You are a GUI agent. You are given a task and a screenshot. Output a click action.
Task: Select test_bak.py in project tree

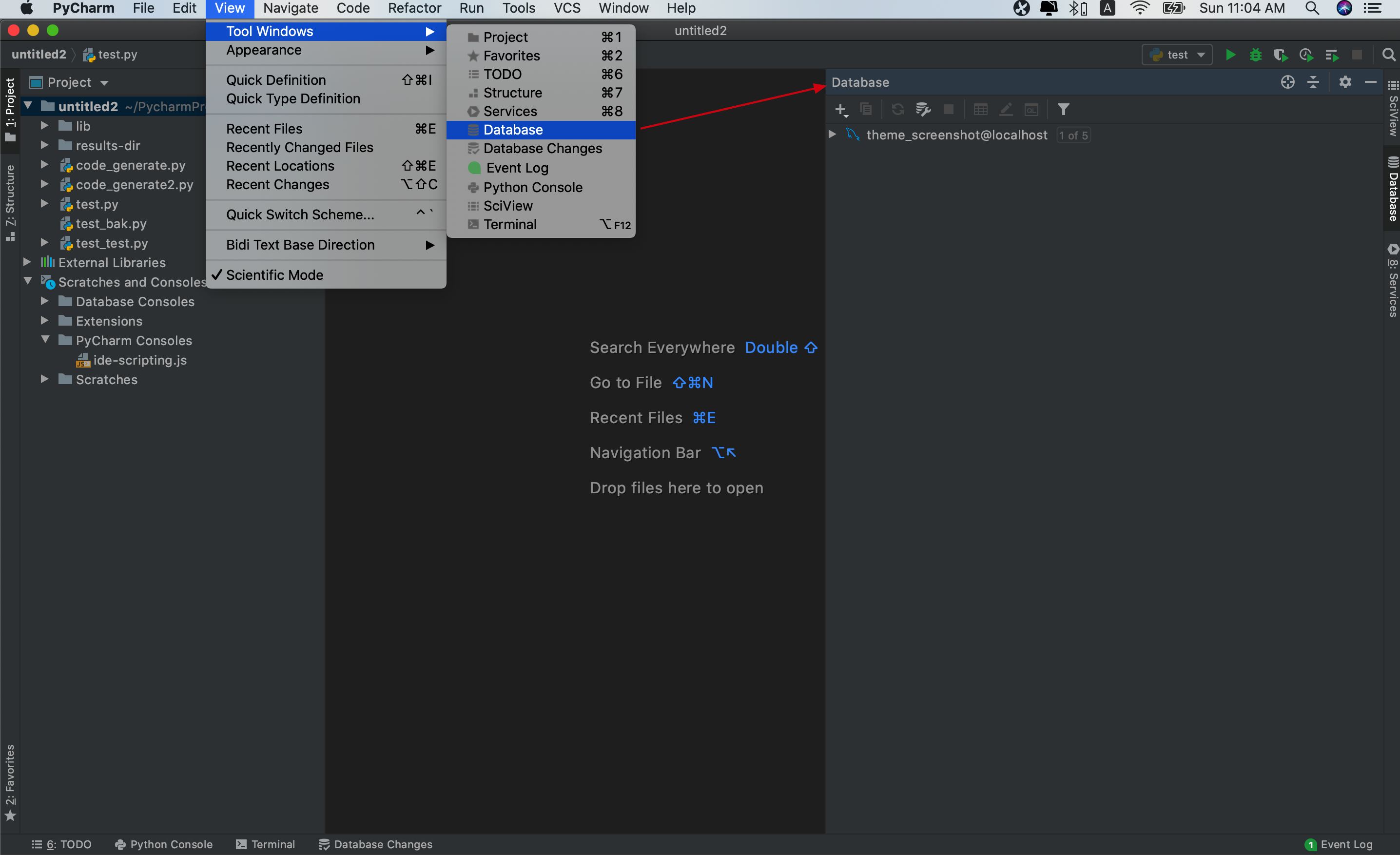(111, 223)
